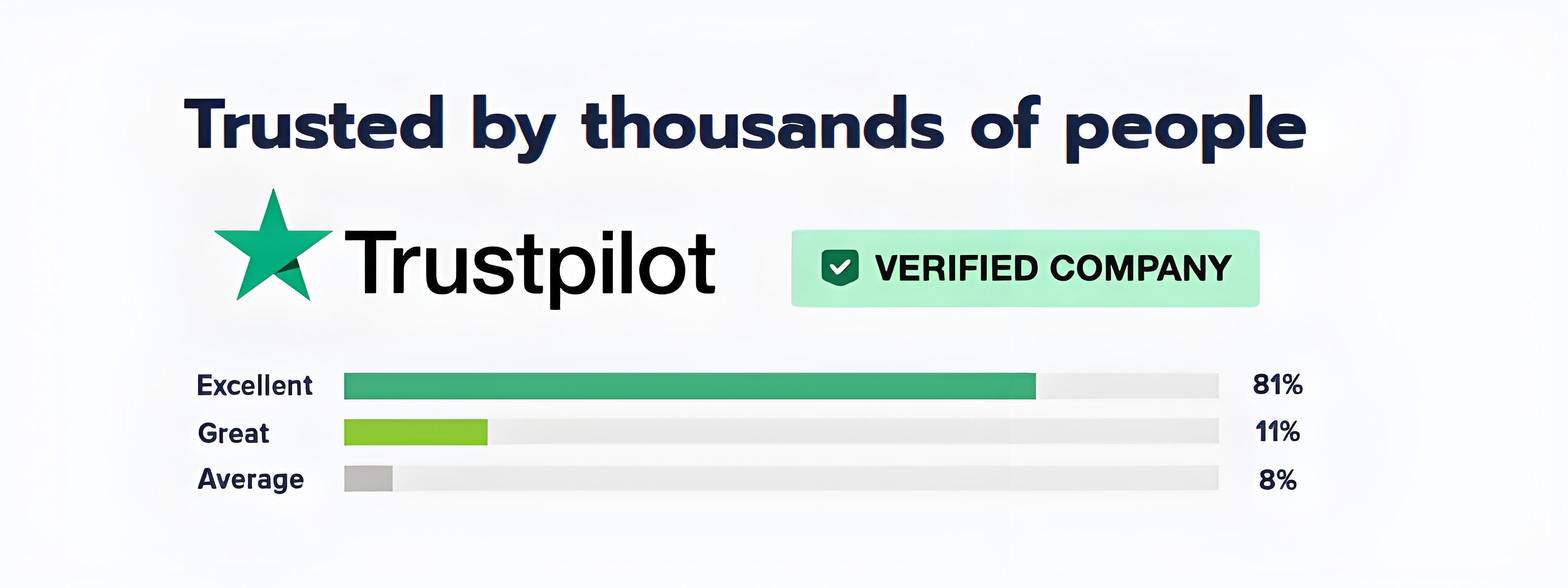Select the Great rating label
Viewport: 1568px width, 588px height.
pos(234,434)
